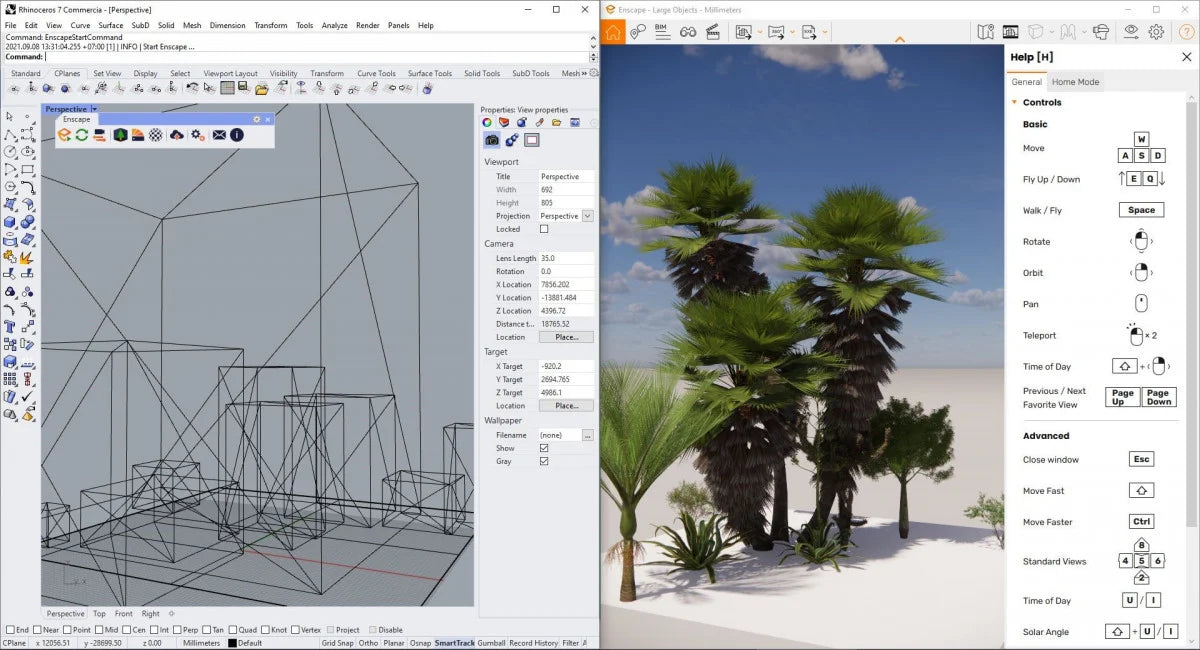Uncheck the Gray wallpaper checkbox
This screenshot has width=1200, height=650.
(543, 461)
